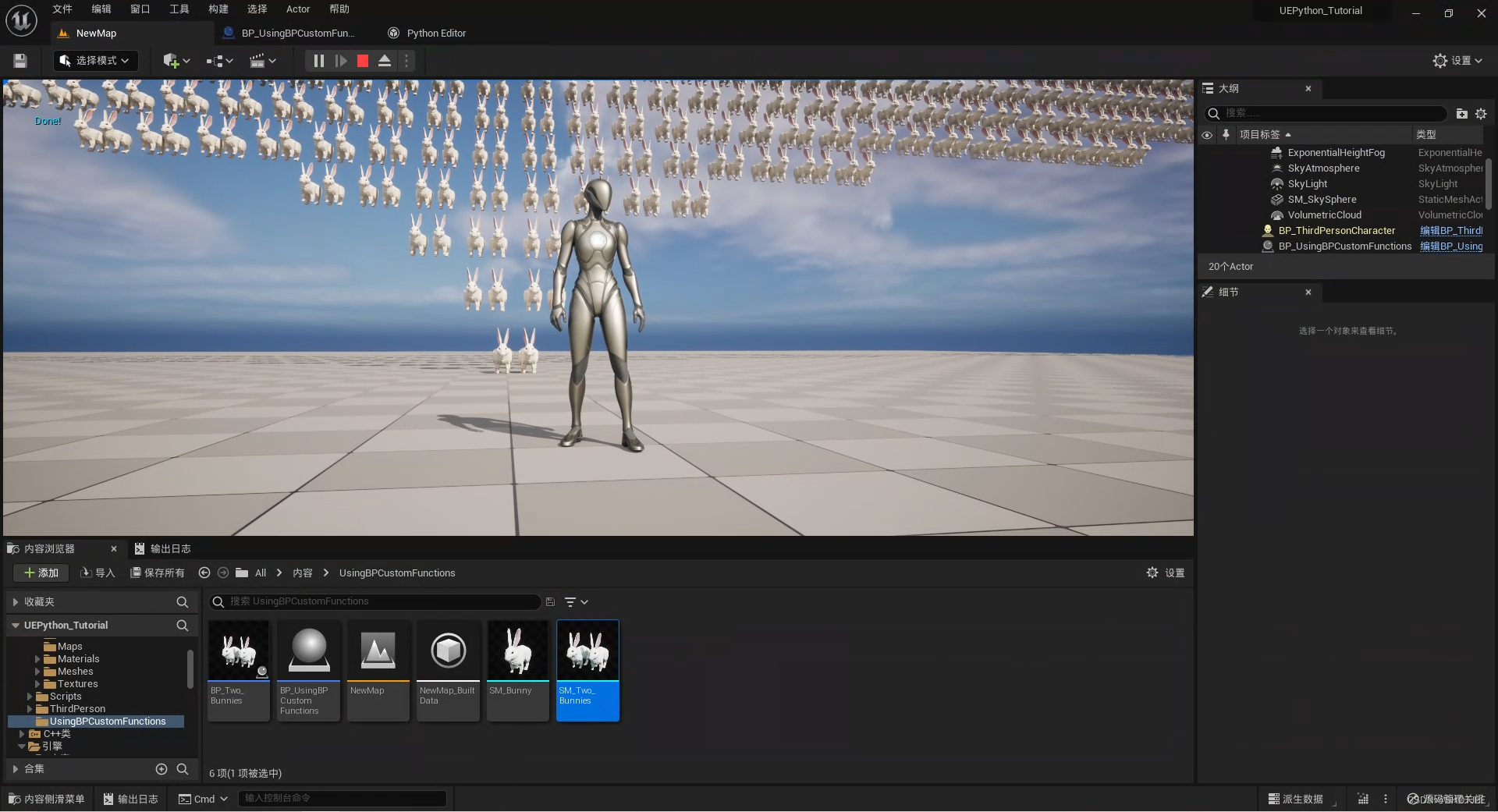This screenshot has width=1498, height=812.
Task: Open the 工具 menu
Action: click(179, 9)
